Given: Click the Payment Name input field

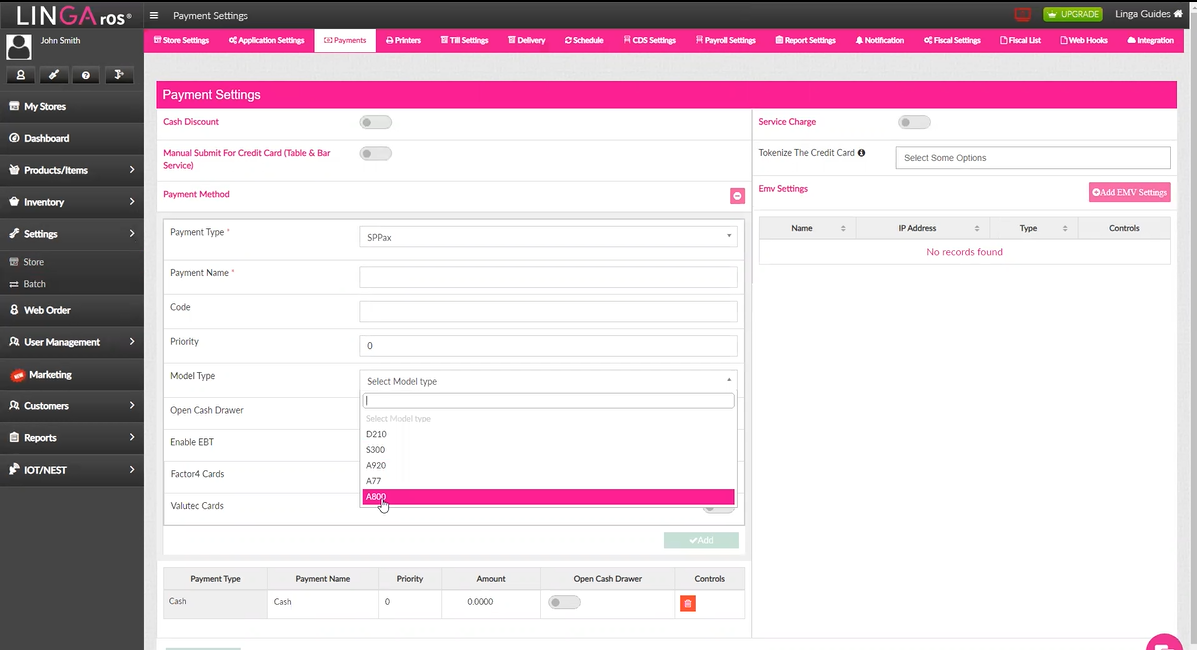Looking at the screenshot, I should pyautogui.click(x=548, y=276).
